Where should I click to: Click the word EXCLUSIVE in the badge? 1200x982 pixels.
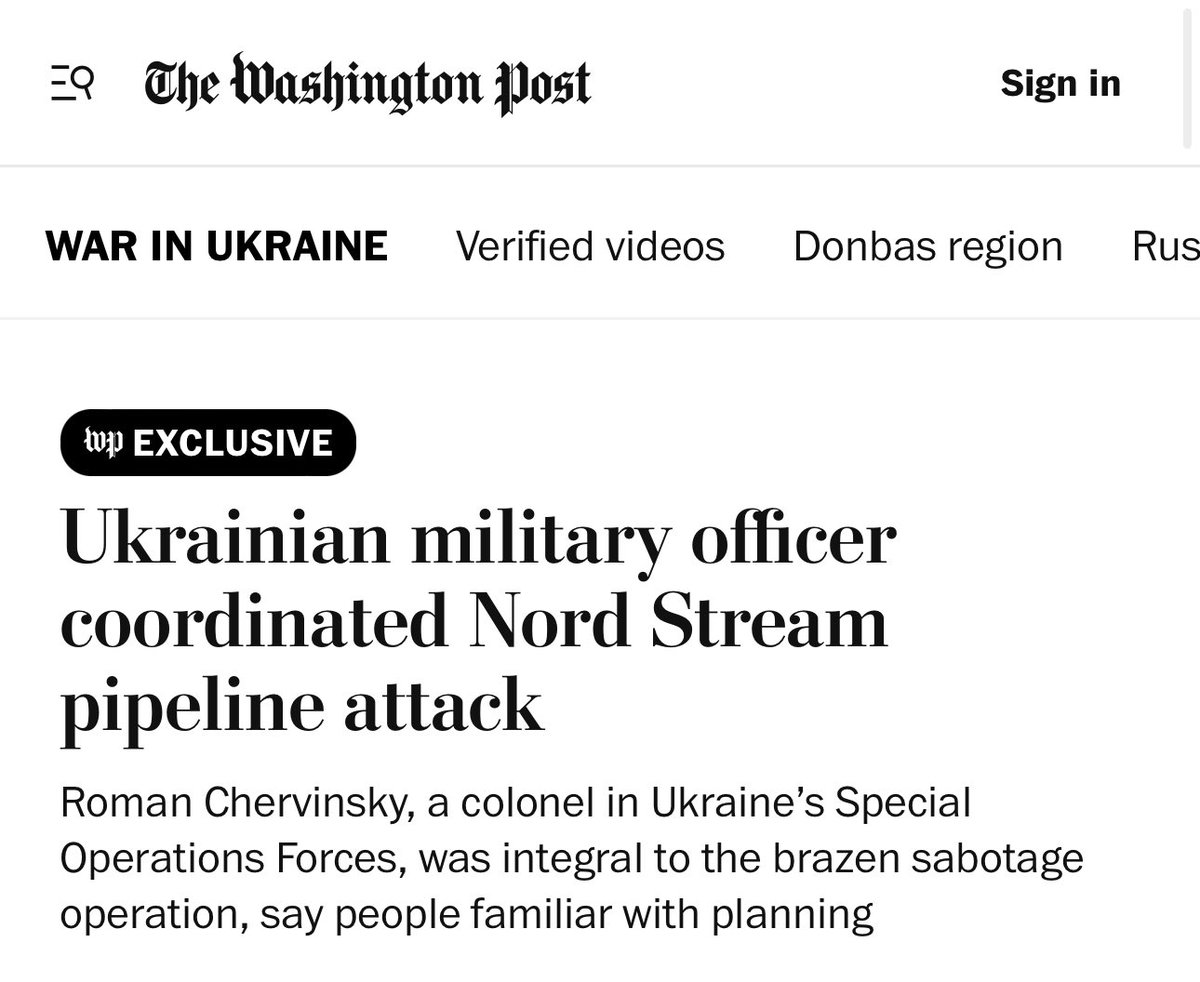(x=232, y=442)
